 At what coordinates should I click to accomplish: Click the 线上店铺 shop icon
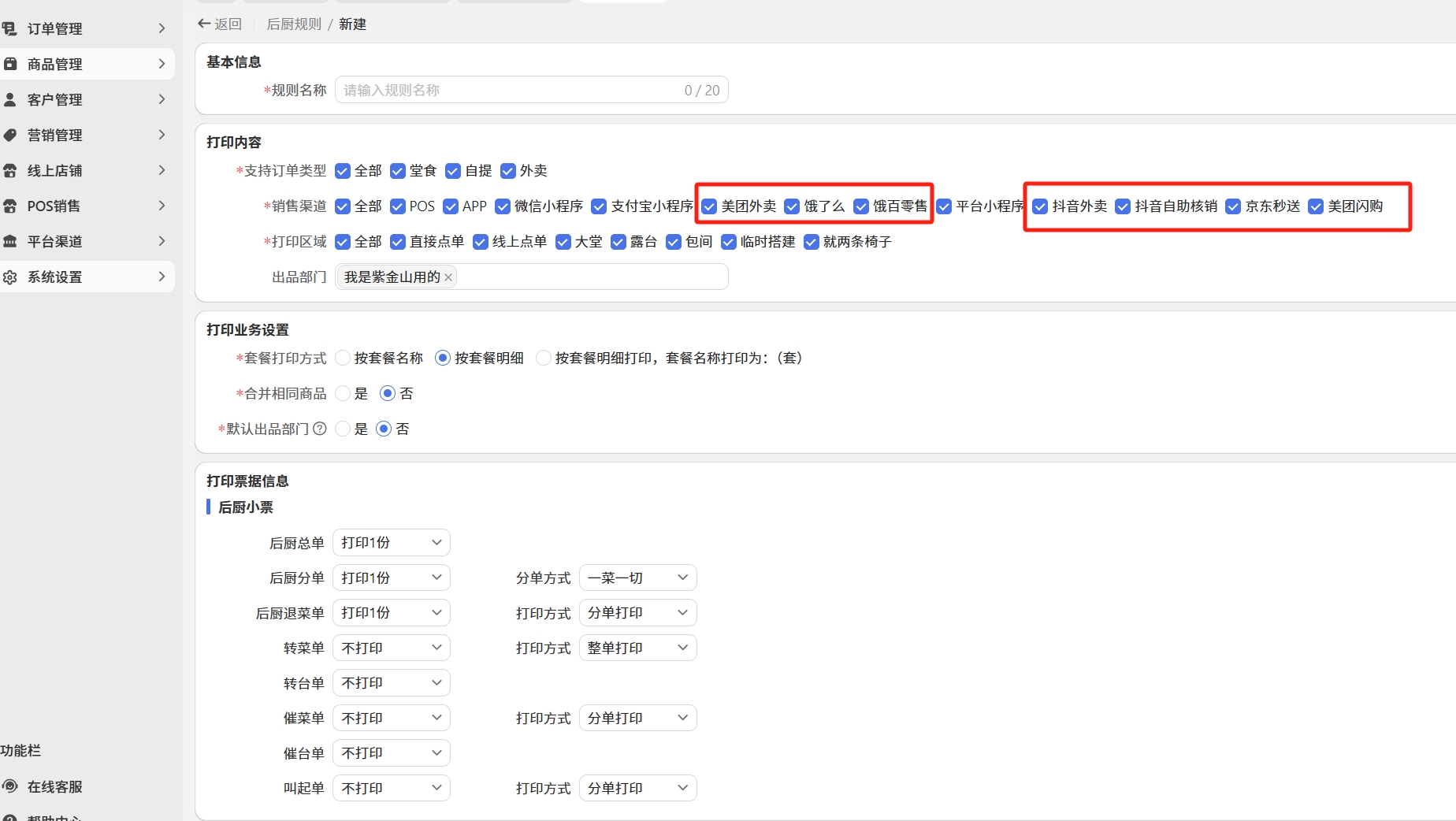[x=9, y=170]
